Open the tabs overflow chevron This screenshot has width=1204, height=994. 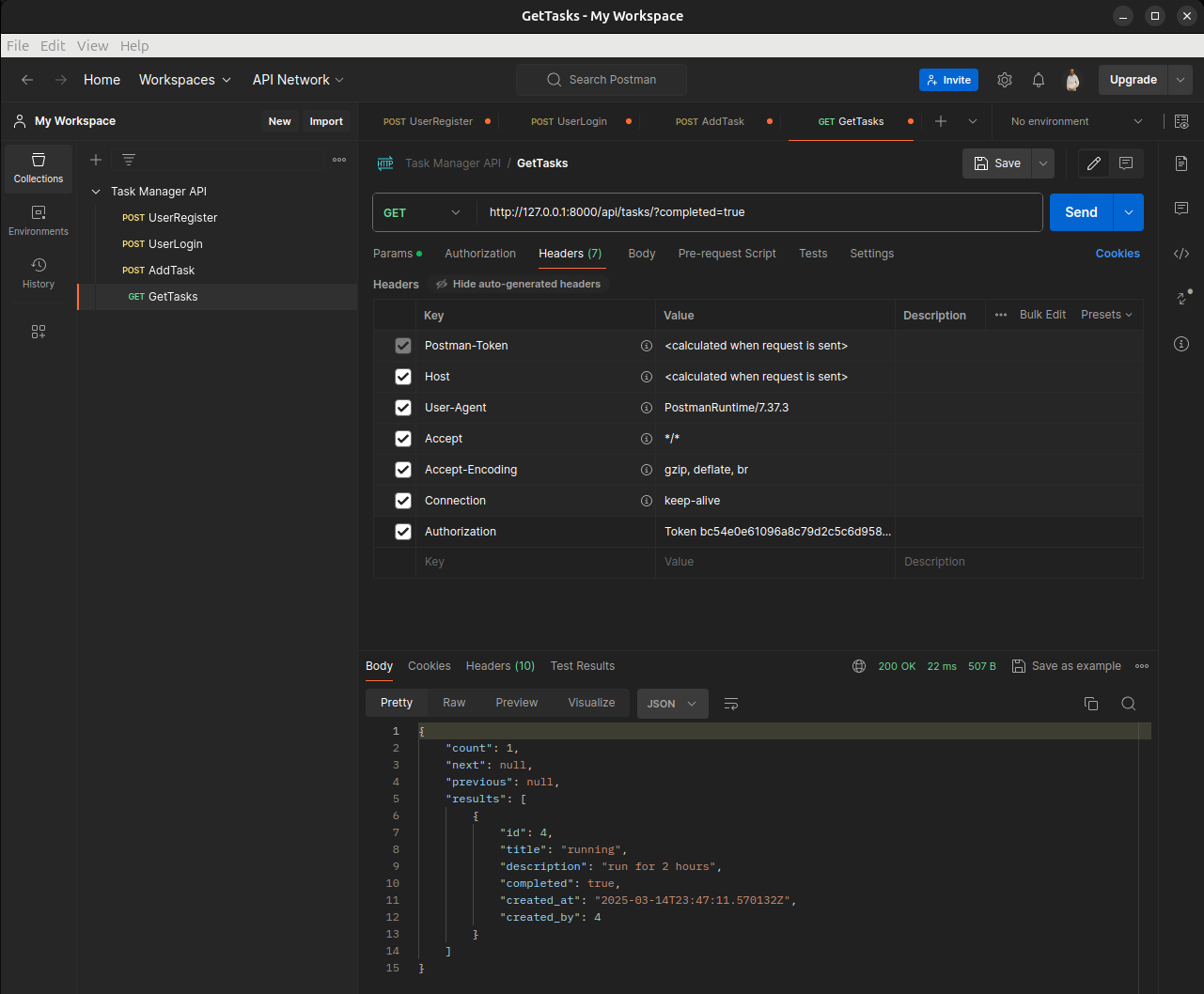[973, 121]
